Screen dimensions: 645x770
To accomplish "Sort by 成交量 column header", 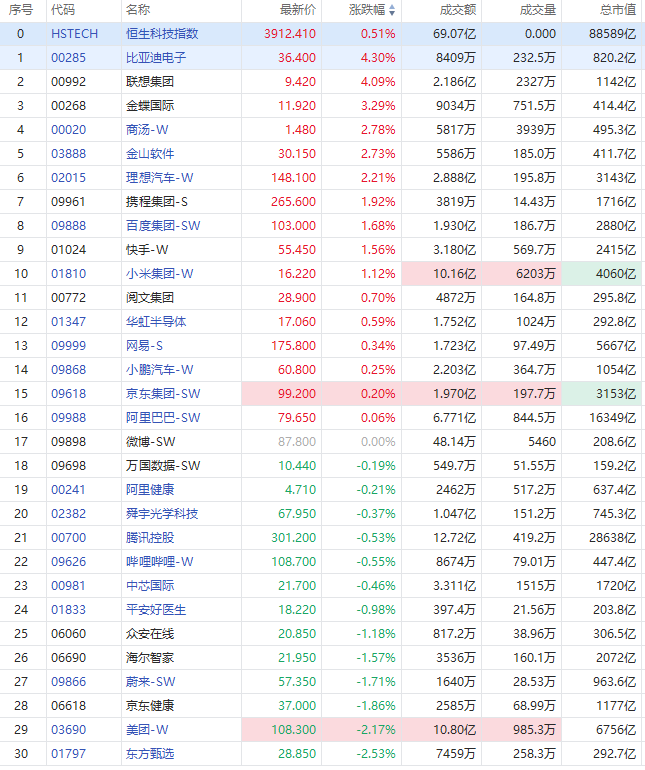I will tap(538, 10).
